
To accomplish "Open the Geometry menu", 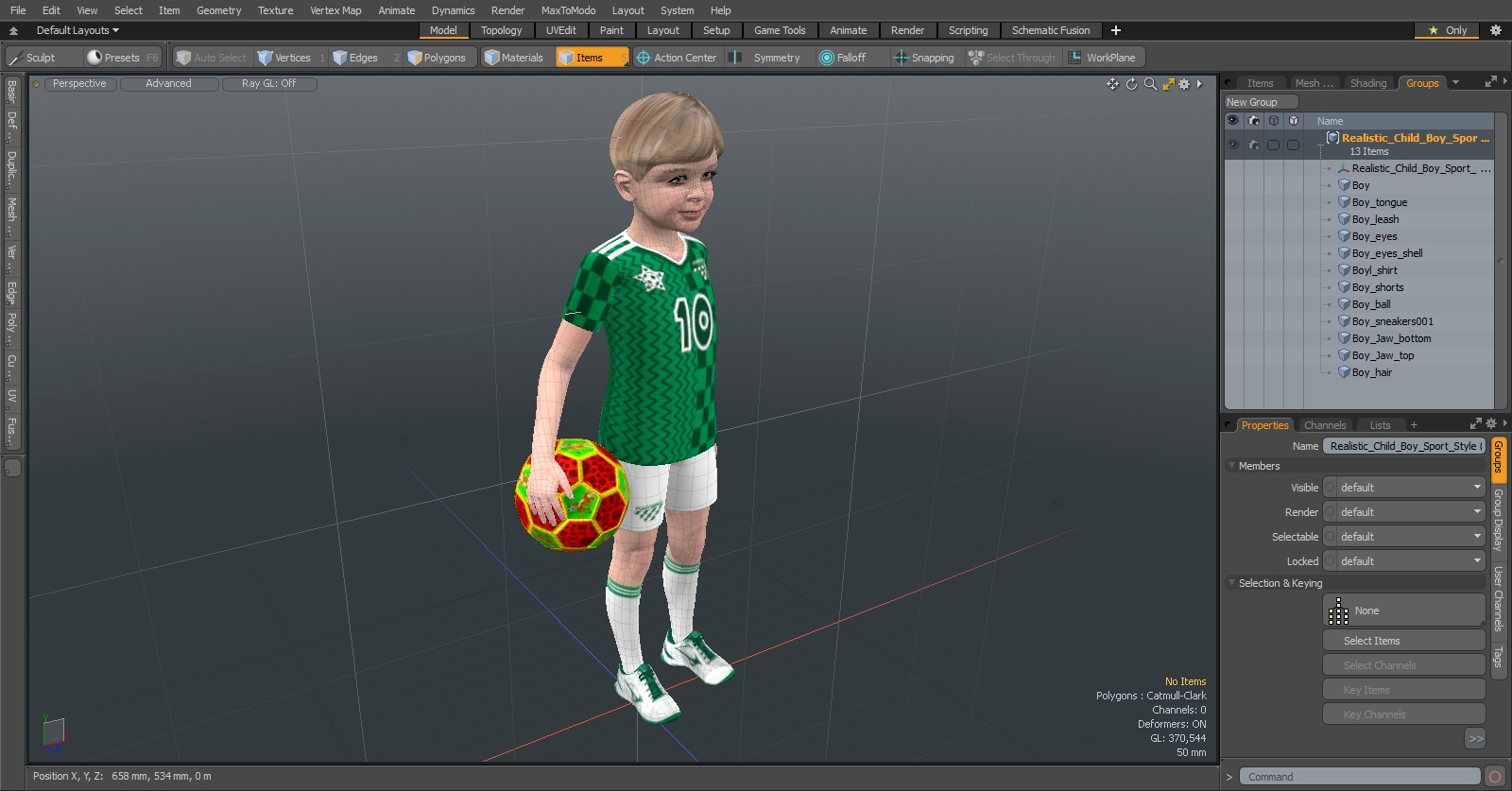I will (218, 10).
